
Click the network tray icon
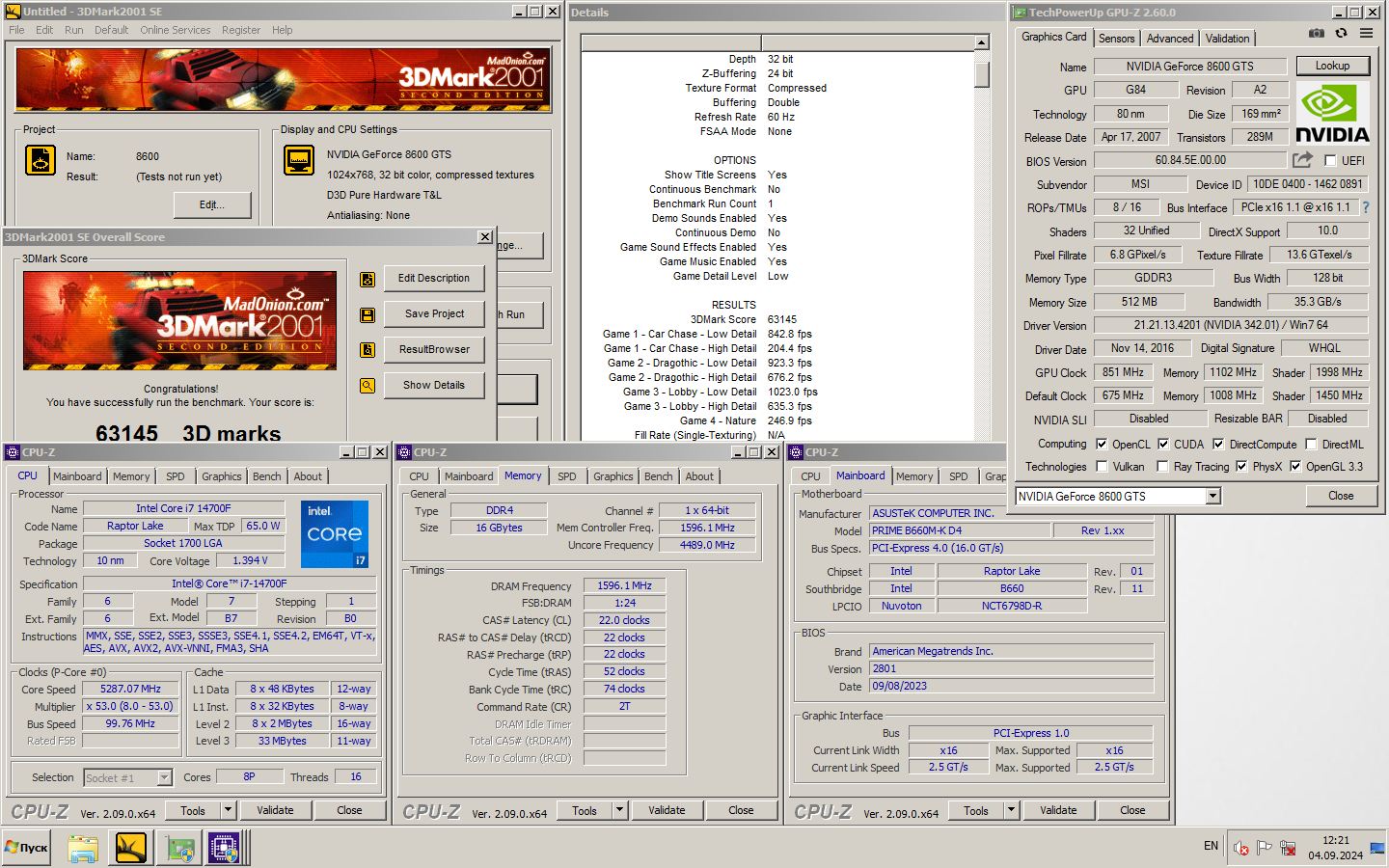click(x=1288, y=848)
